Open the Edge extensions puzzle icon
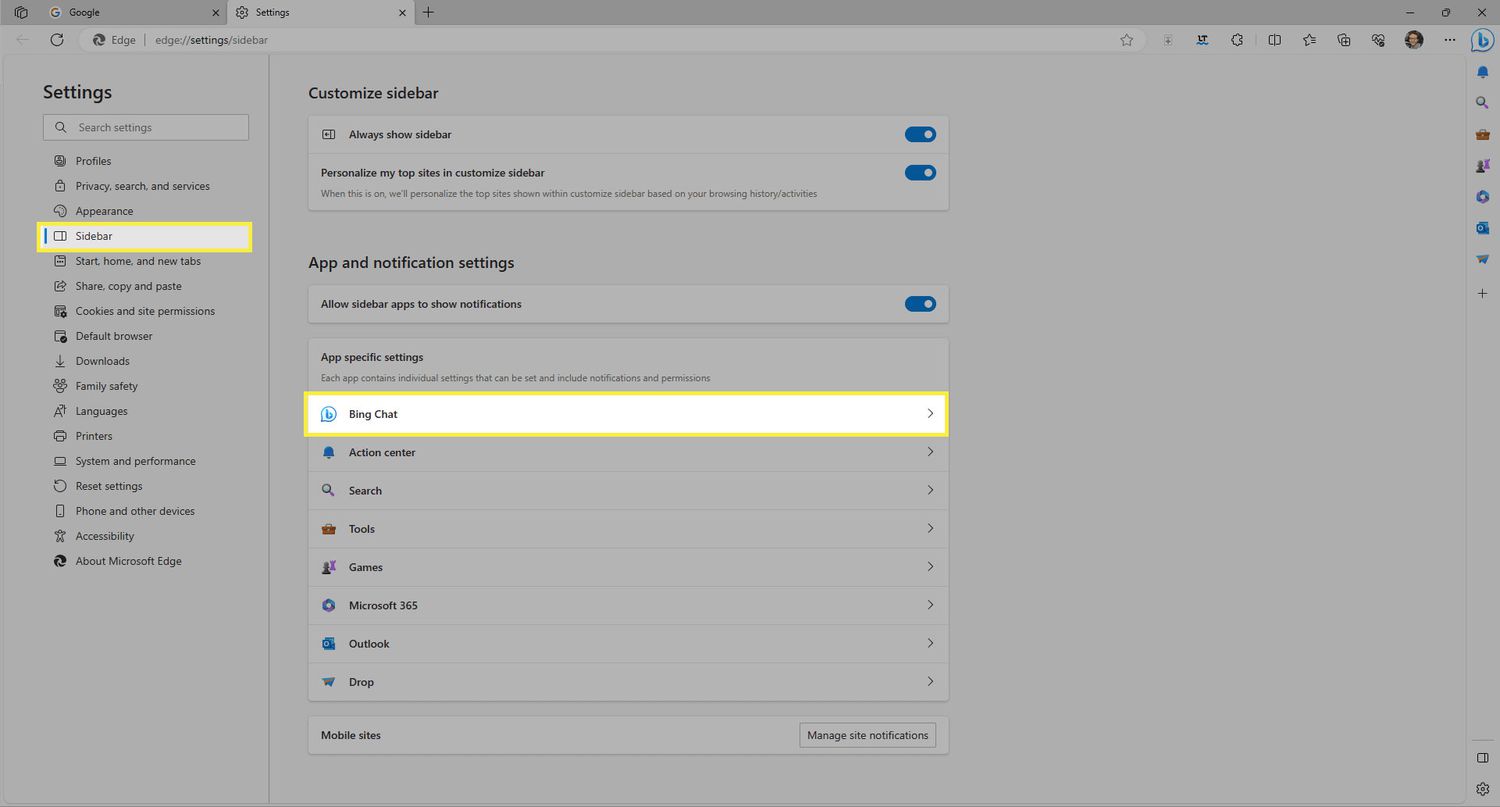 [x=1237, y=40]
